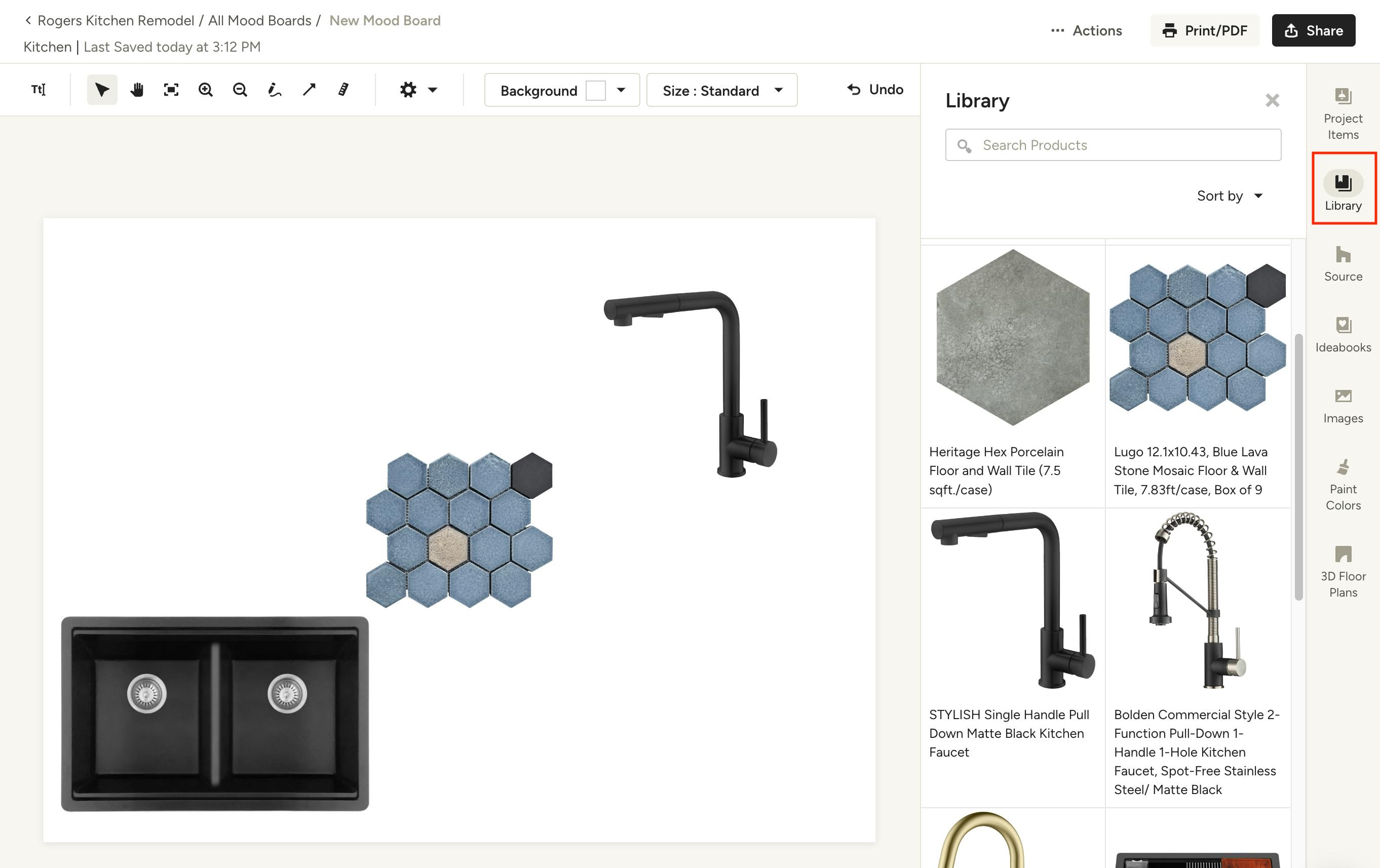
Task: Select the ruler measure tool
Action: [x=343, y=89]
